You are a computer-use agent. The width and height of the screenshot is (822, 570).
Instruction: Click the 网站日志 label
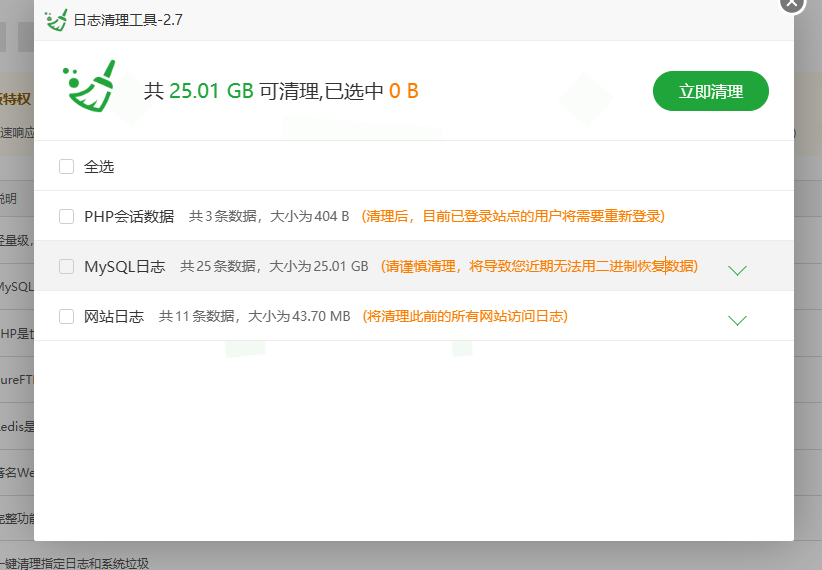[114, 316]
